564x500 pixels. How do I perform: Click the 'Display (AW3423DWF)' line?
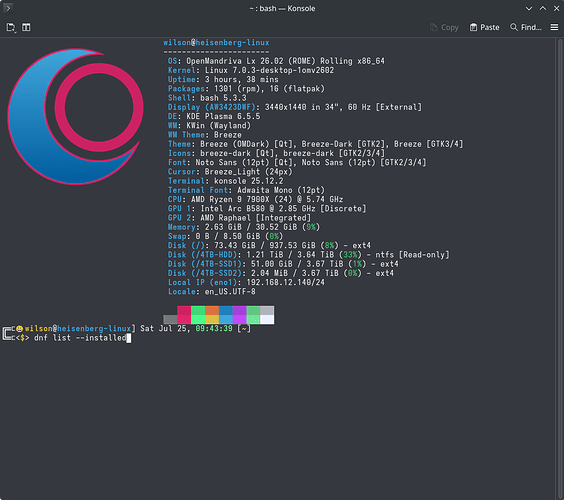295,107
